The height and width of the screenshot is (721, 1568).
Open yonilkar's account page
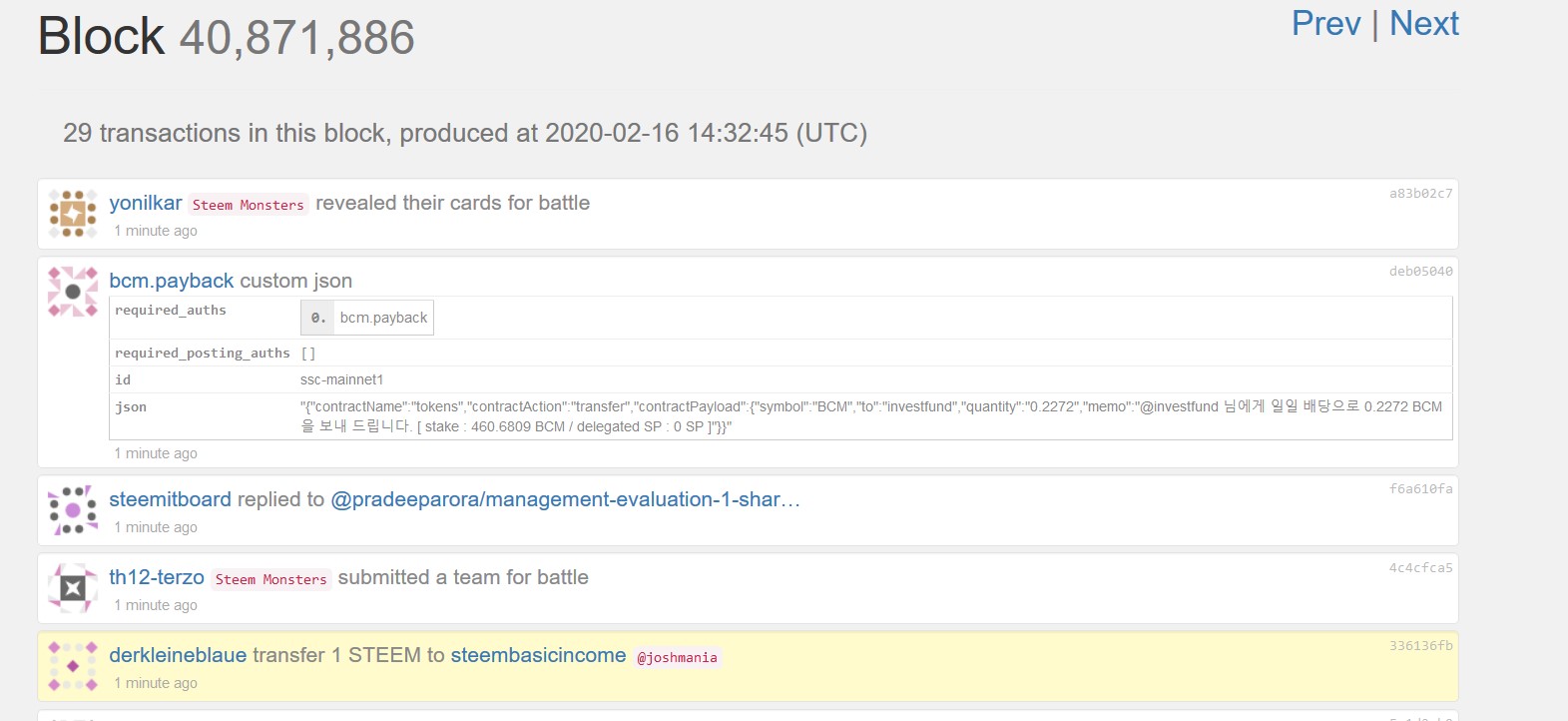(146, 203)
